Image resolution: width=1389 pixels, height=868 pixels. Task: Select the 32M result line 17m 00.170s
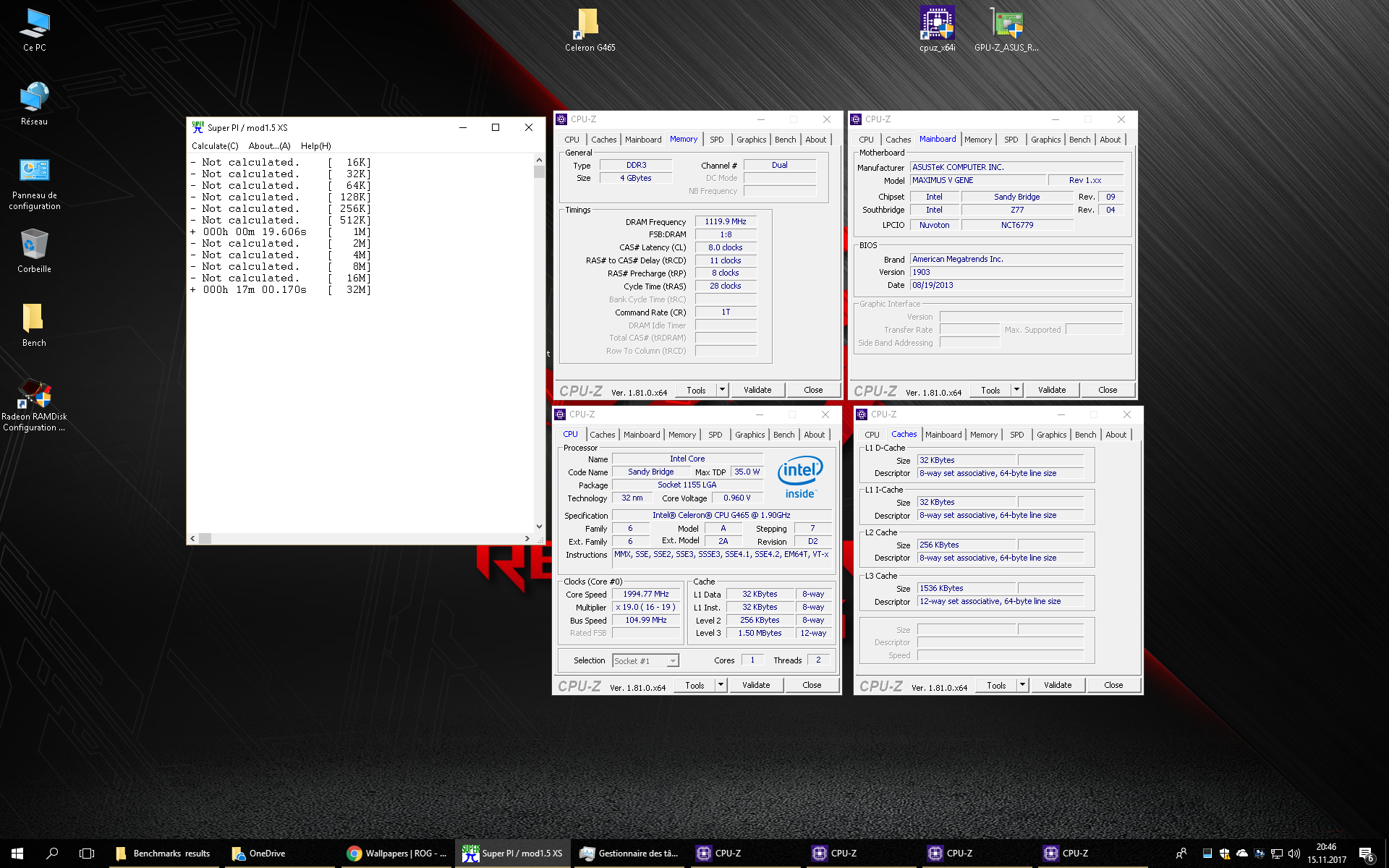pyautogui.click(x=281, y=290)
